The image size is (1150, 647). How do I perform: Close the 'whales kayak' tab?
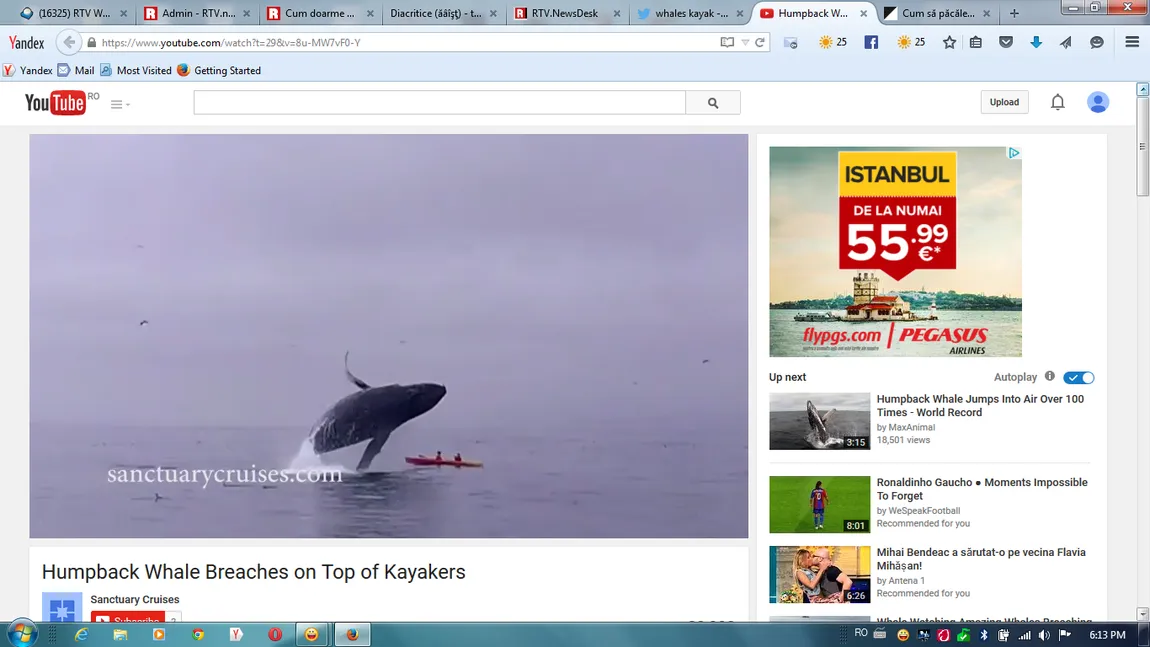pyautogui.click(x=740, y=13)
